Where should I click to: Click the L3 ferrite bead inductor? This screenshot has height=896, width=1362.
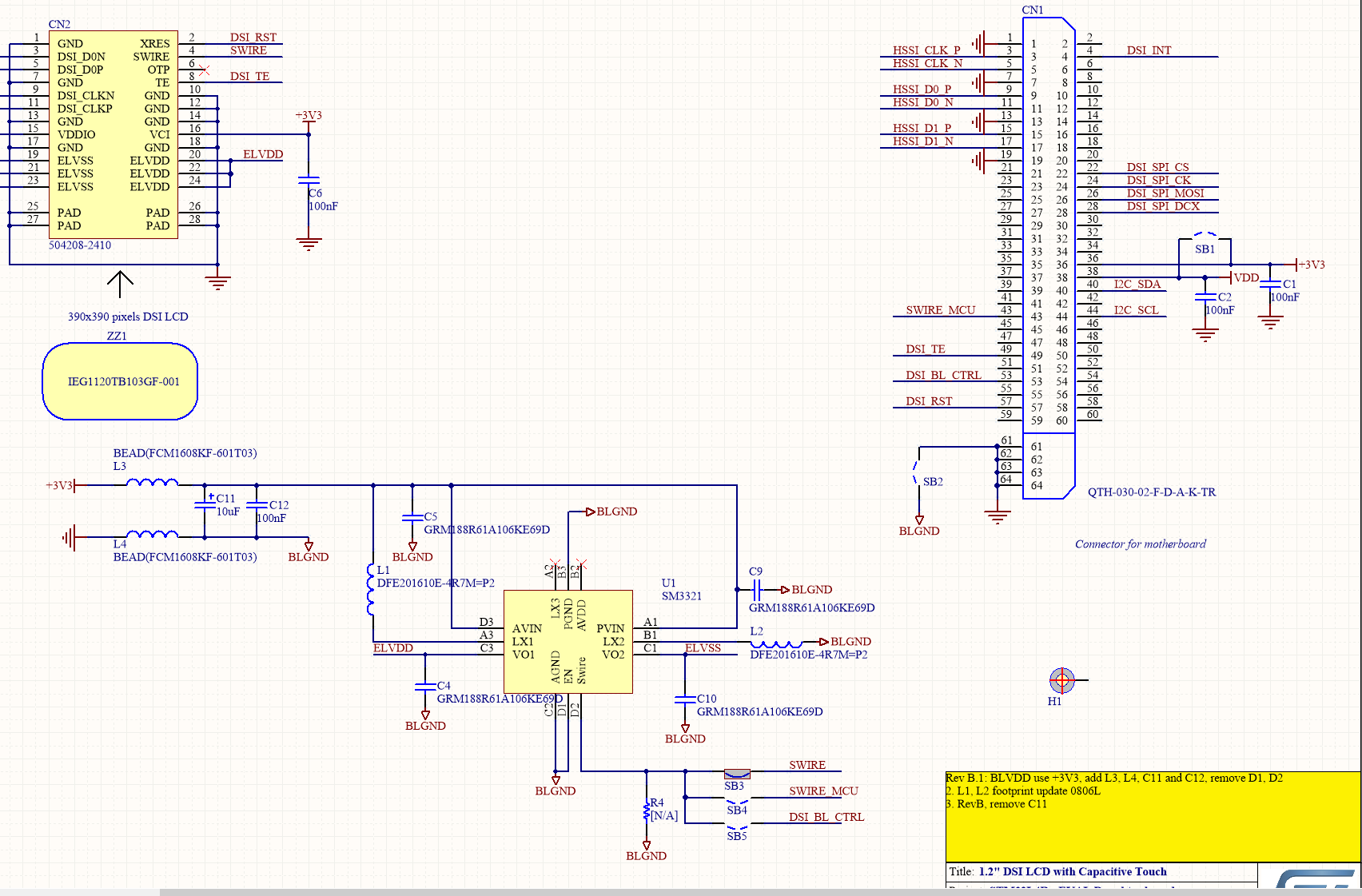[152, 483]
